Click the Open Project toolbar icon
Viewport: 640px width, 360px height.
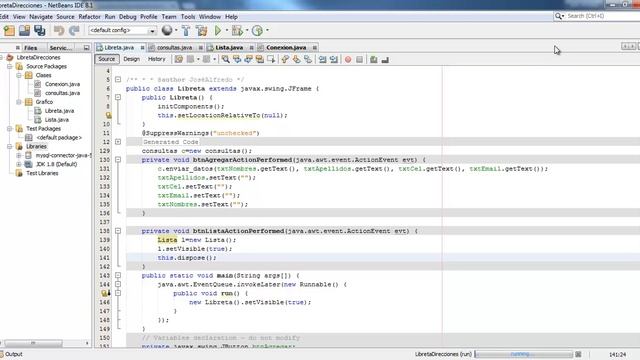24,31
